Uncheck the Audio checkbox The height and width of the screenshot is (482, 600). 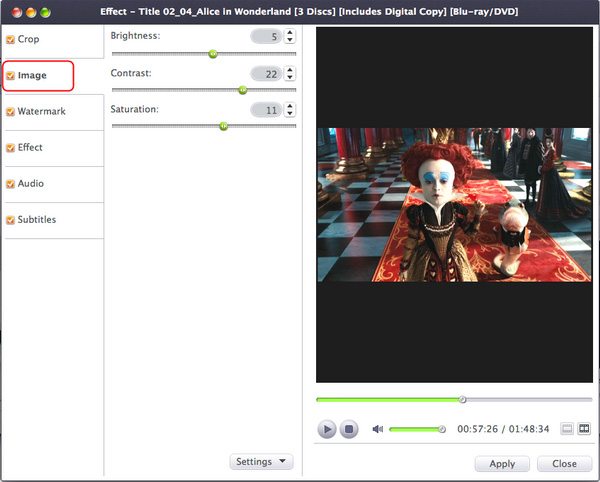11,184
